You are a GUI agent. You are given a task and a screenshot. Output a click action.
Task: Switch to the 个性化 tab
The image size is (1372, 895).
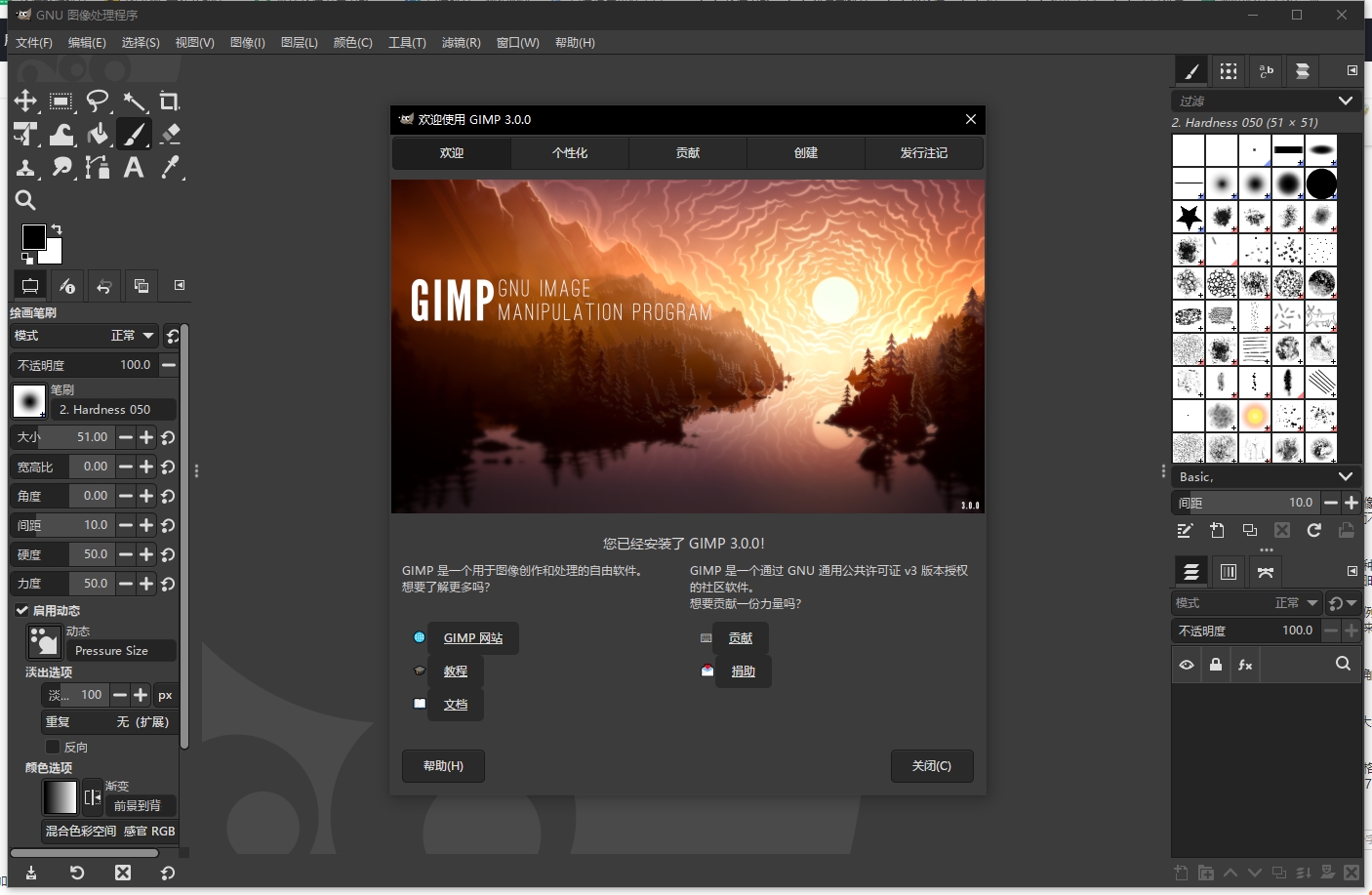[x=570, y=153]
